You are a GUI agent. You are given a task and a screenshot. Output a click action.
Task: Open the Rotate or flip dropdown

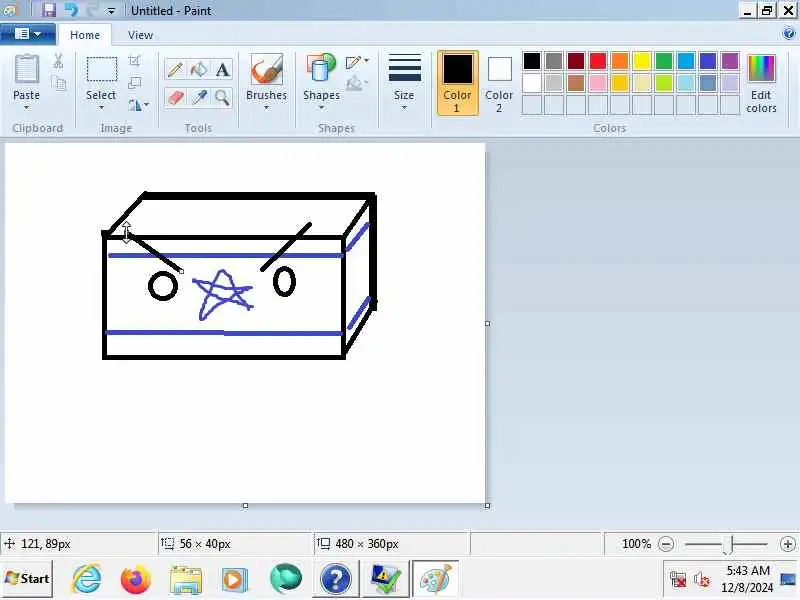[138, 105]
